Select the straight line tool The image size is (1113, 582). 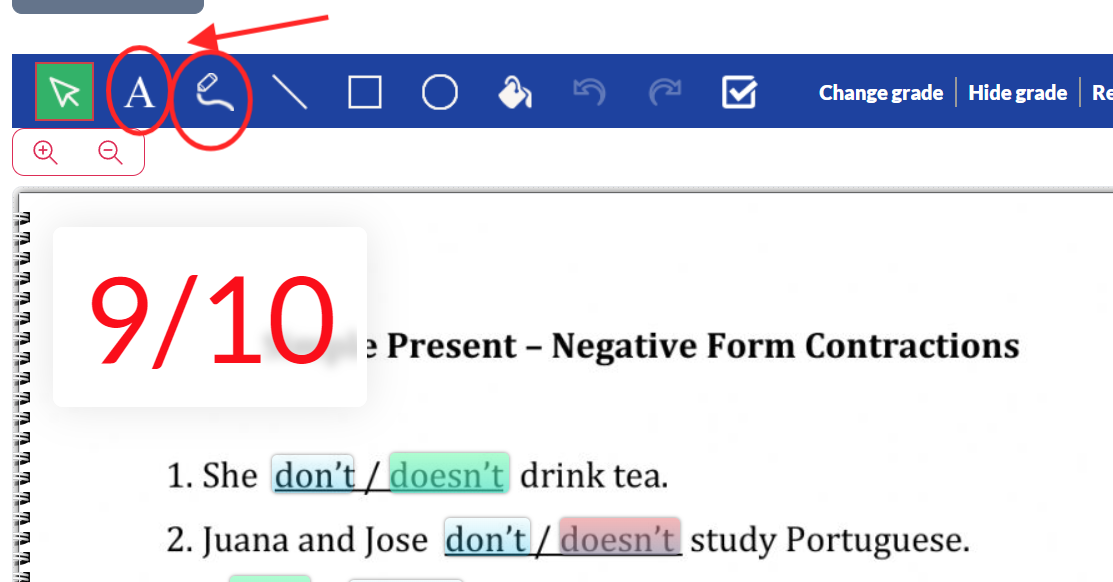[290, 92]
